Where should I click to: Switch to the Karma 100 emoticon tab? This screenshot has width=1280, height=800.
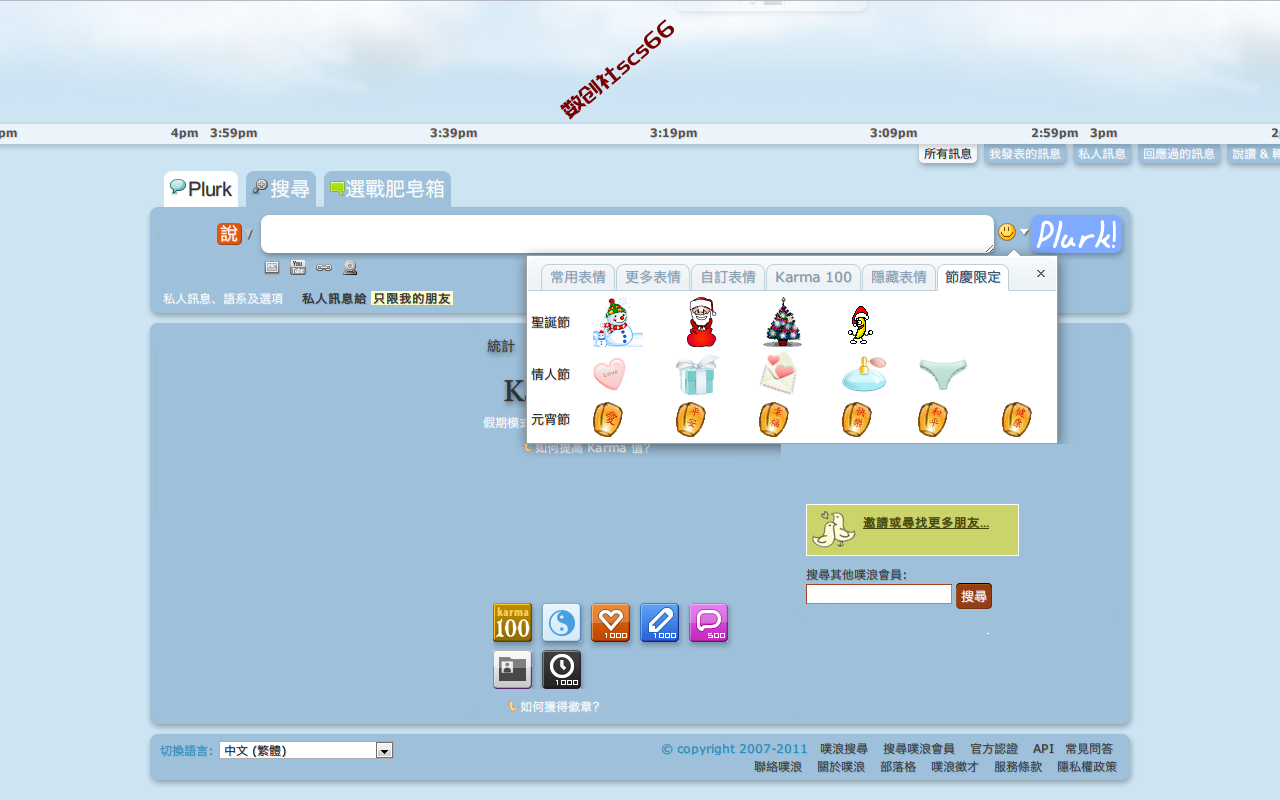click(813, 277)
